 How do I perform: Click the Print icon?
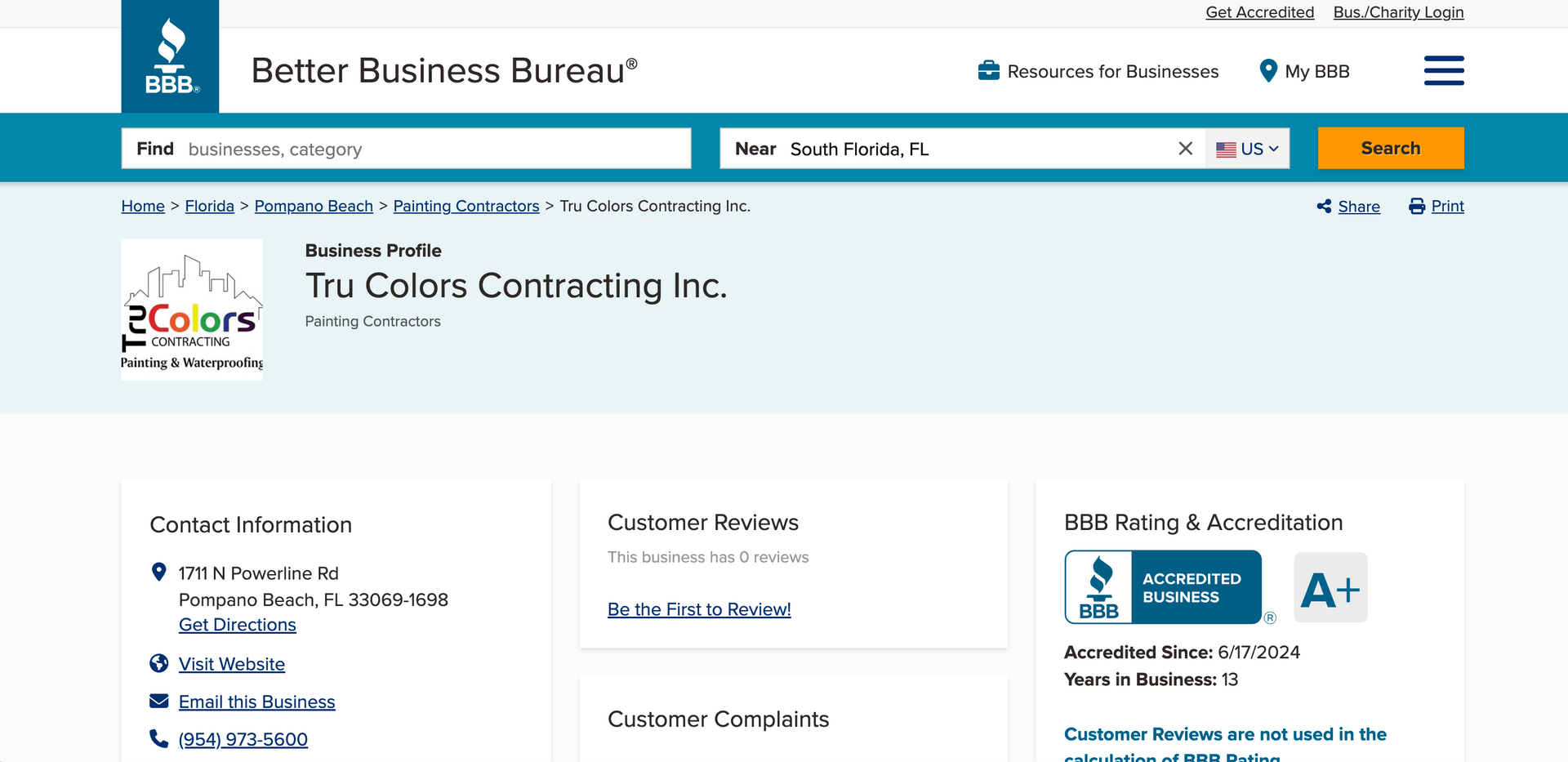(x=1416, y=207)
